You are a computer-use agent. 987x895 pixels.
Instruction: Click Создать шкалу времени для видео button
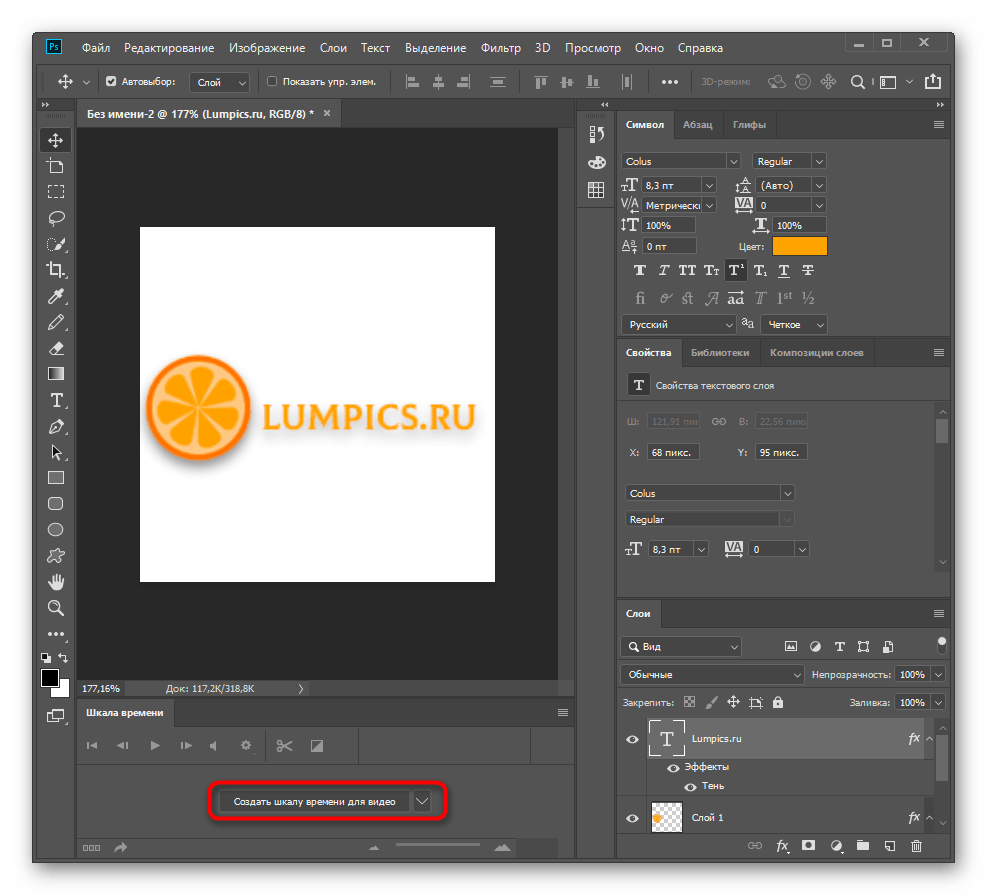(314, 802)
